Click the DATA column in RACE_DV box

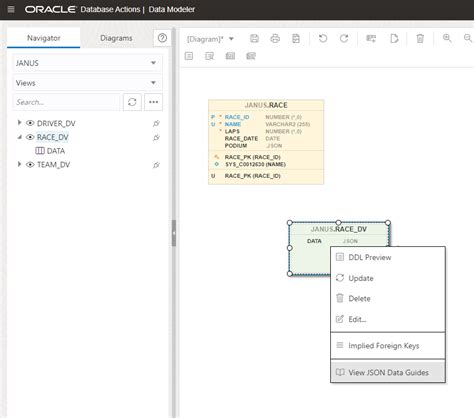click(314, 241)
